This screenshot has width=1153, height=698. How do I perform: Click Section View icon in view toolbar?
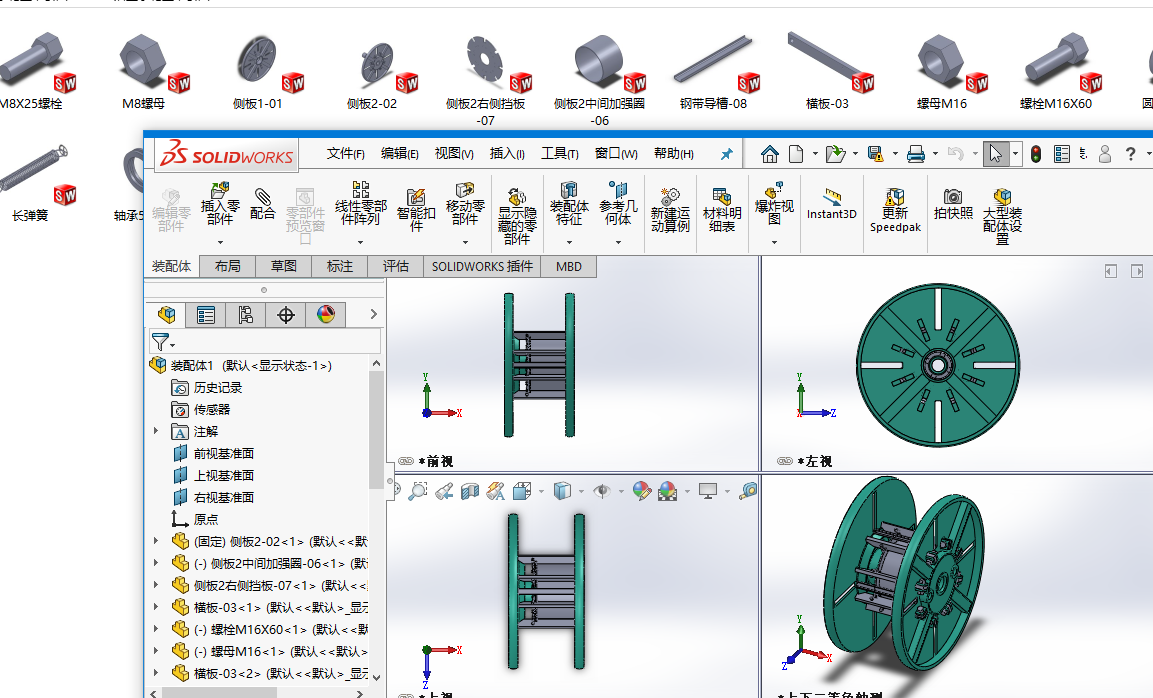tap(470, 491)
